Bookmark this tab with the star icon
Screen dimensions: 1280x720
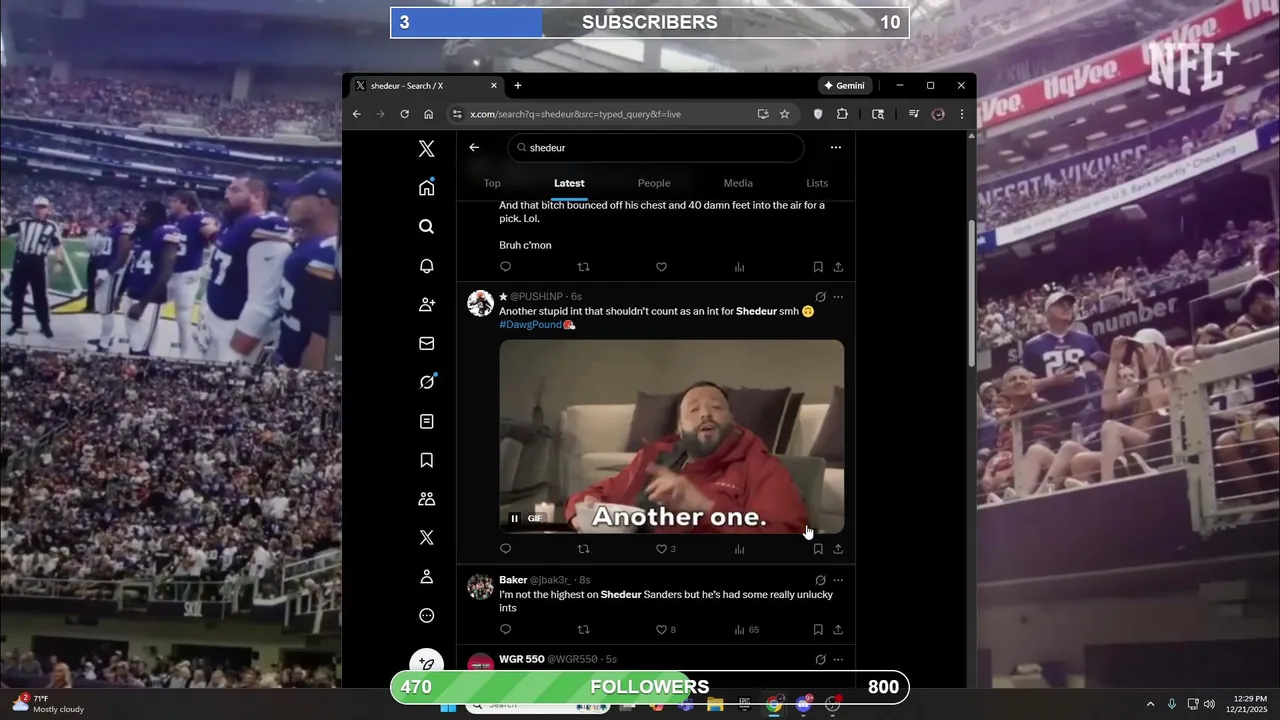tap(785, 114)
